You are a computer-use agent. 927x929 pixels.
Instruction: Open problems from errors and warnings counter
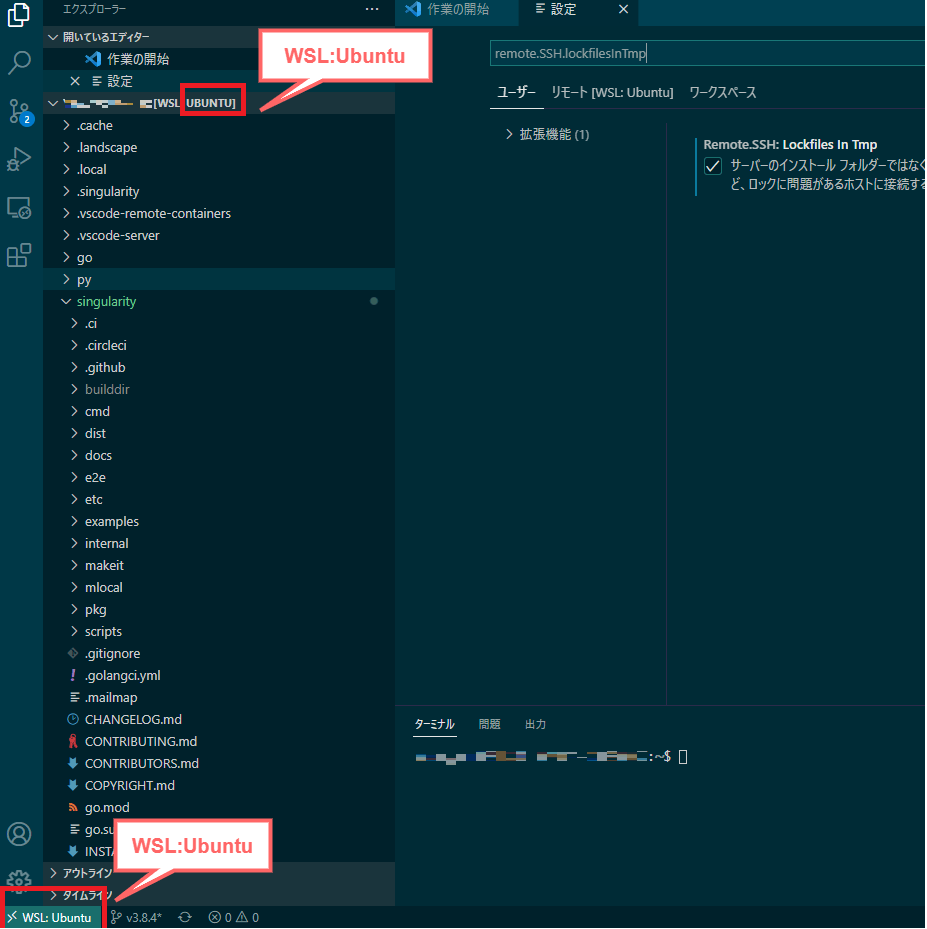233,918
